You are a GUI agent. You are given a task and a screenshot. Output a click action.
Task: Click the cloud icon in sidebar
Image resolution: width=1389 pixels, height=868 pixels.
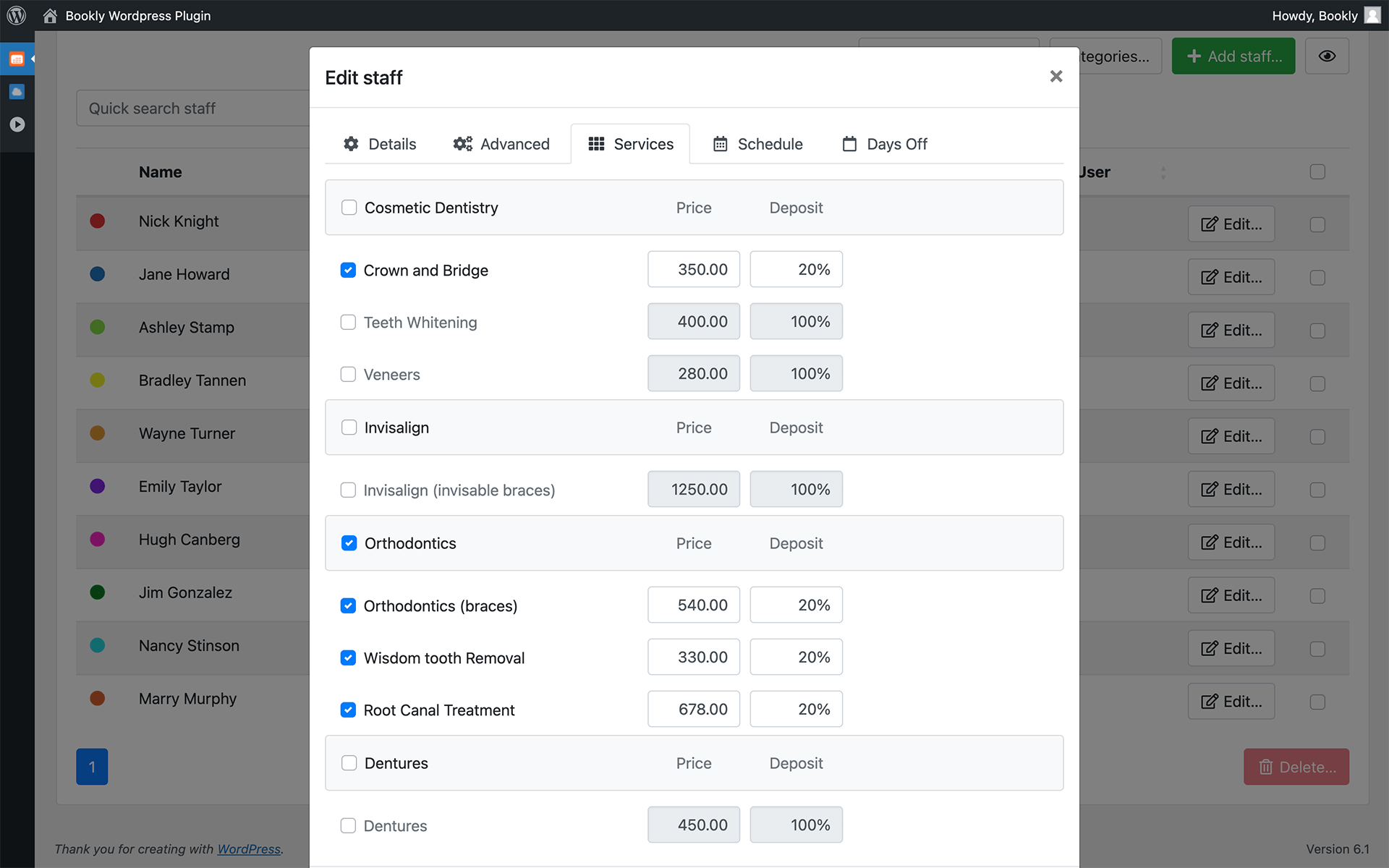tap(17, 92)
